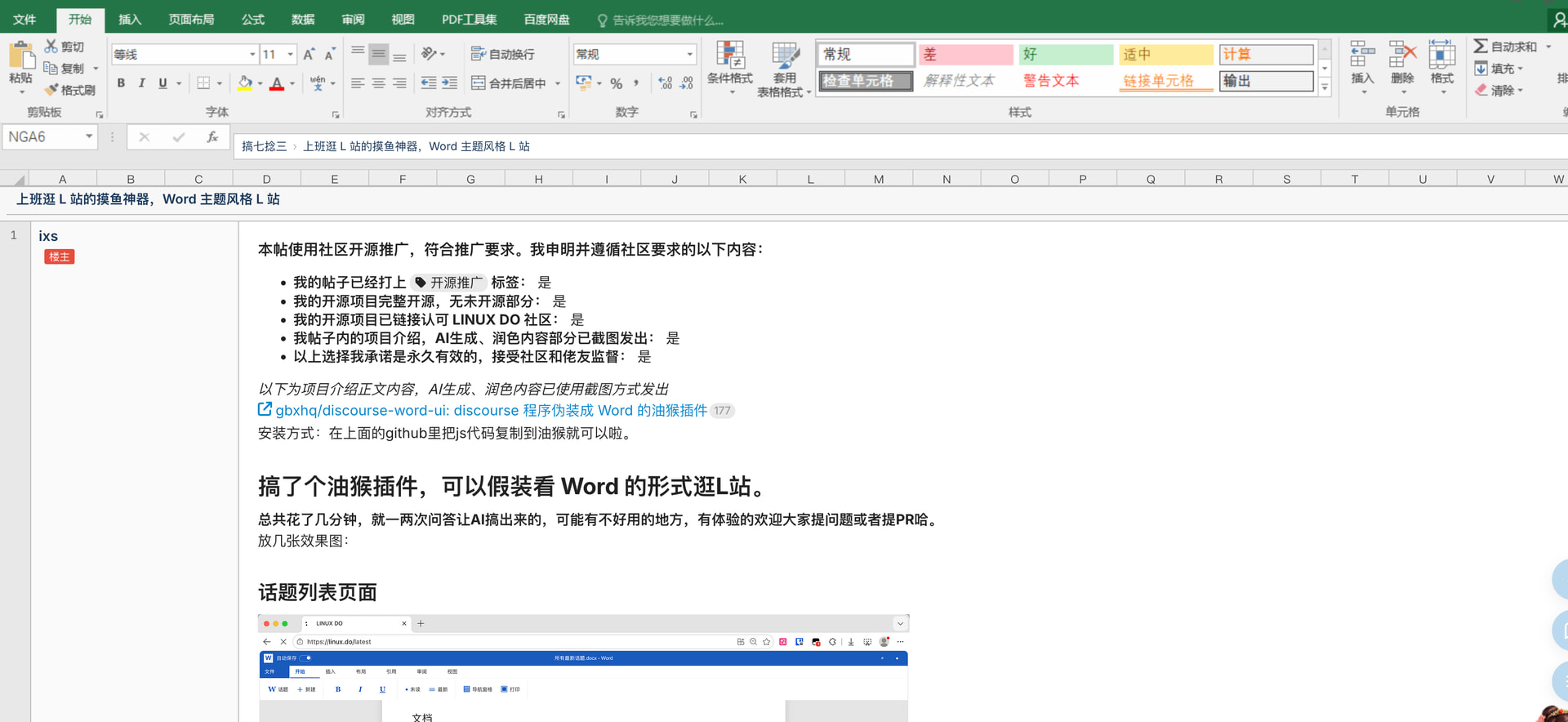Toggle align text left
The height and width of the screenshot is (722, 1568).
coord(358,83)
